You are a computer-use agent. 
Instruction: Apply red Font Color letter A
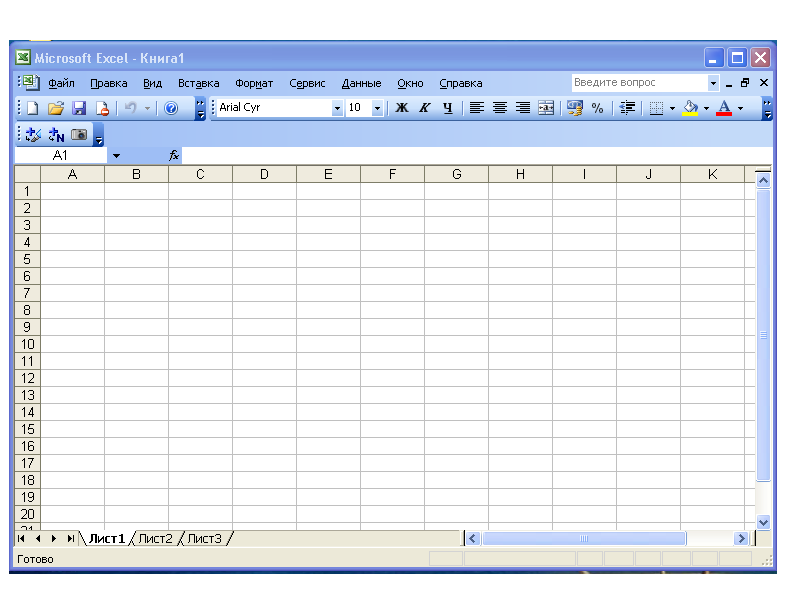point(724,108)
